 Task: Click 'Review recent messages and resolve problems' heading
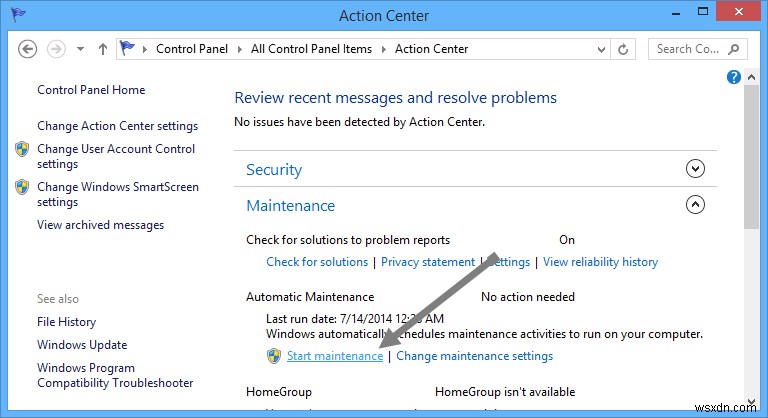coord(395,98)
